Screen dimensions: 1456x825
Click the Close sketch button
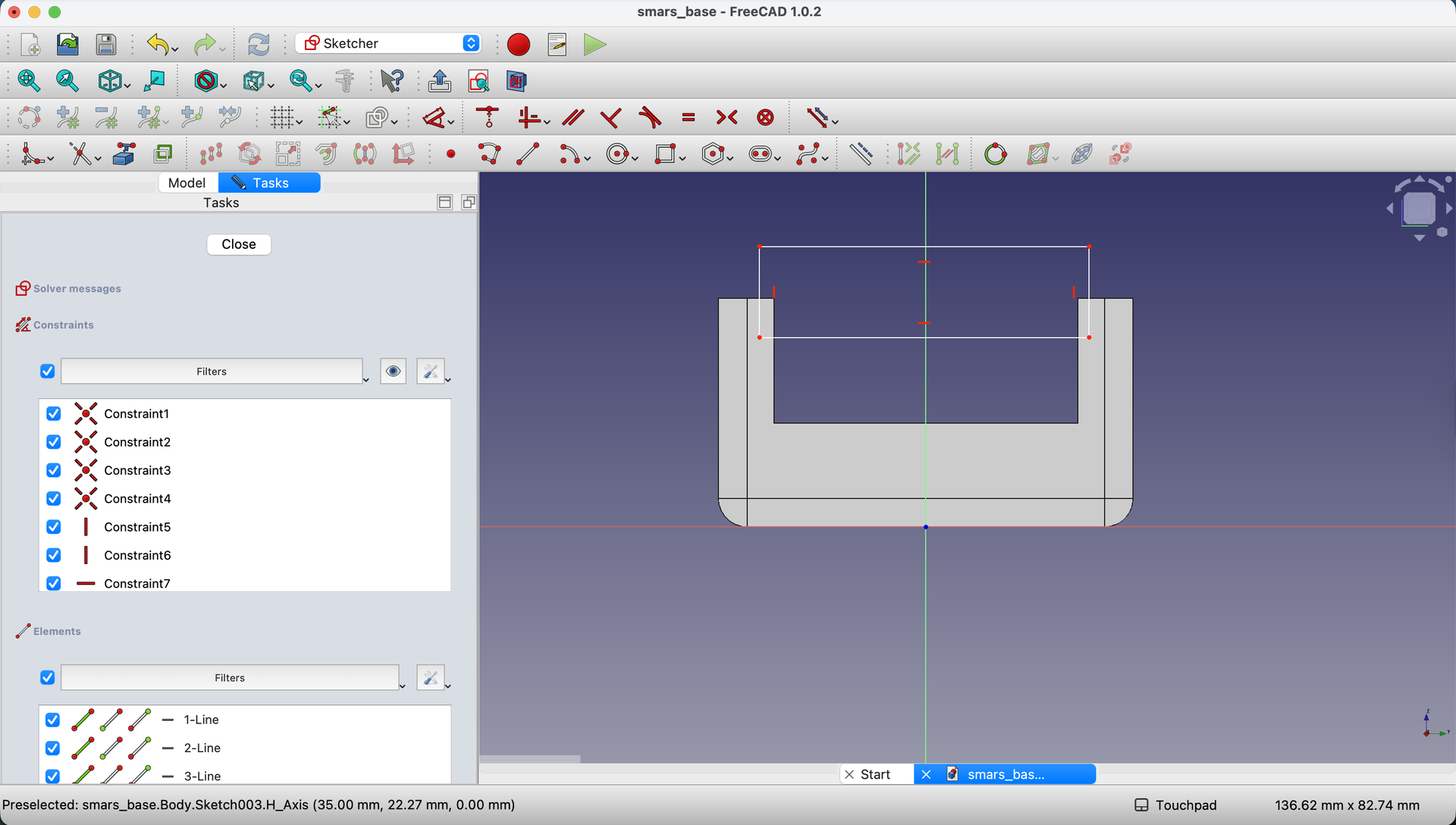click(239, 244)
